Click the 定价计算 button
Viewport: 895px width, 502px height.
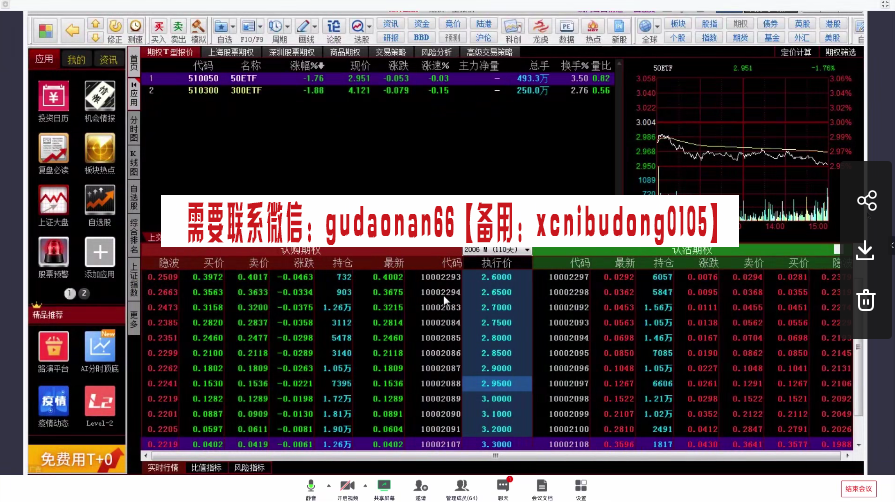point(795,52)
